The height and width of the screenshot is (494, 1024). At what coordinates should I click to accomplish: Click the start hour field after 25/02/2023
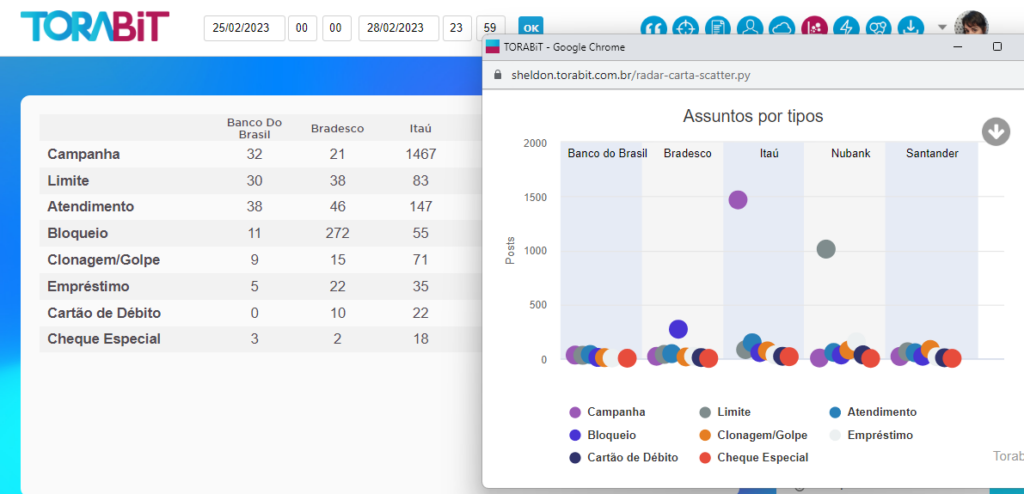[x=302, y=28]
